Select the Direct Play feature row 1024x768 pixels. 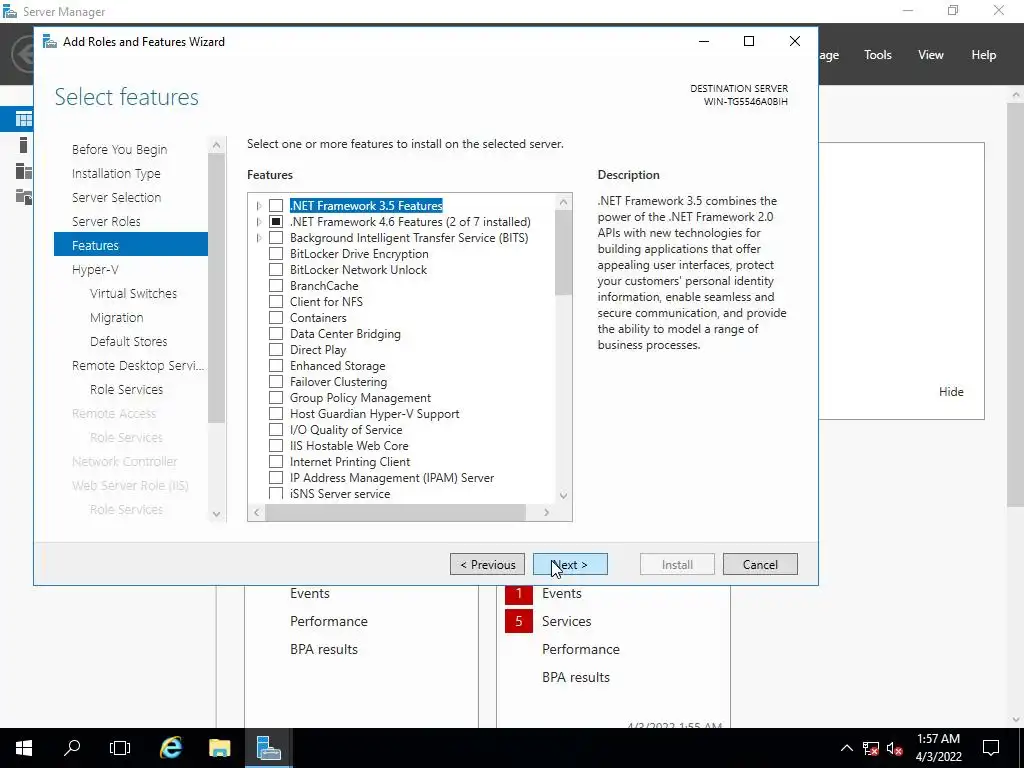point(318,350)
